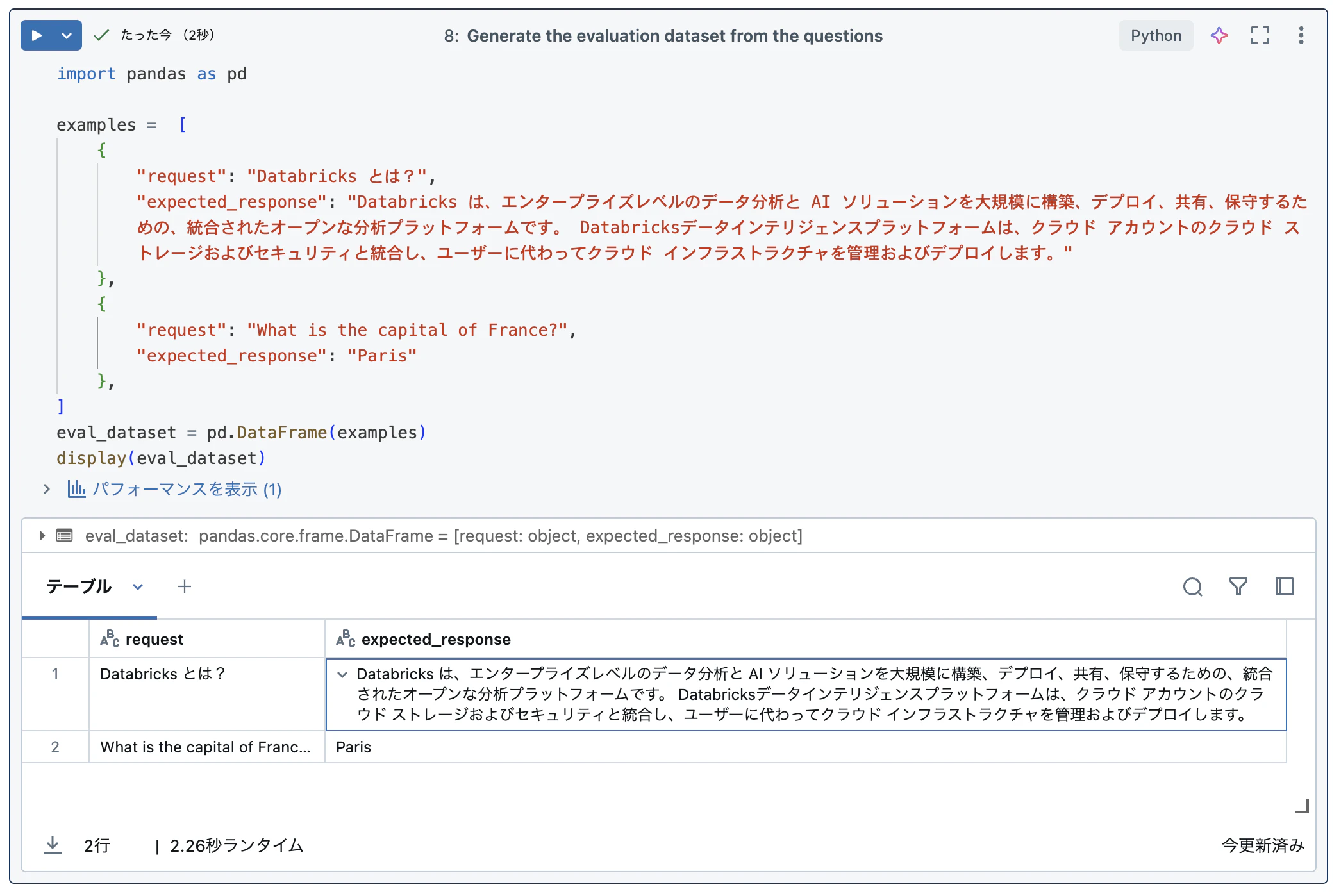Place cursor on 'import pandas as pd' line
The image size is (1341, 896).
[151, 74]
